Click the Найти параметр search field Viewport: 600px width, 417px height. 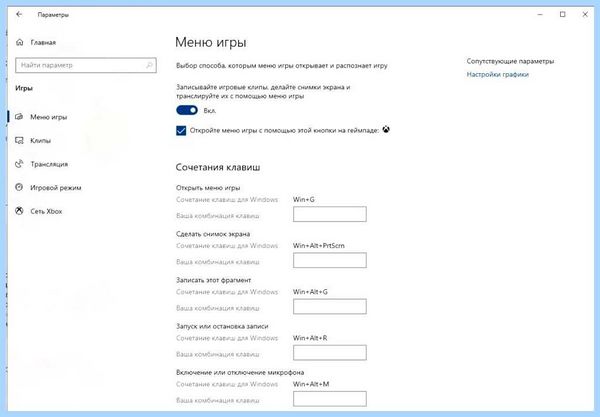pyautogui.click(x=86, y=65)
